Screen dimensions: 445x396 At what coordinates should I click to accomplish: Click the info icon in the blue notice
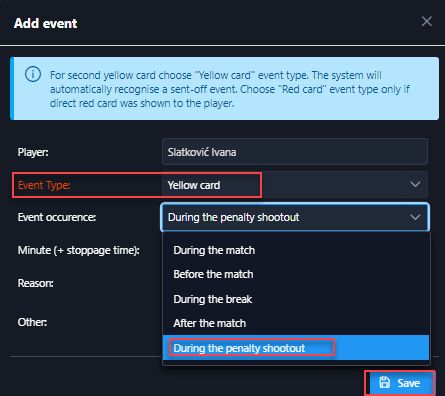(x=33, y=74)
